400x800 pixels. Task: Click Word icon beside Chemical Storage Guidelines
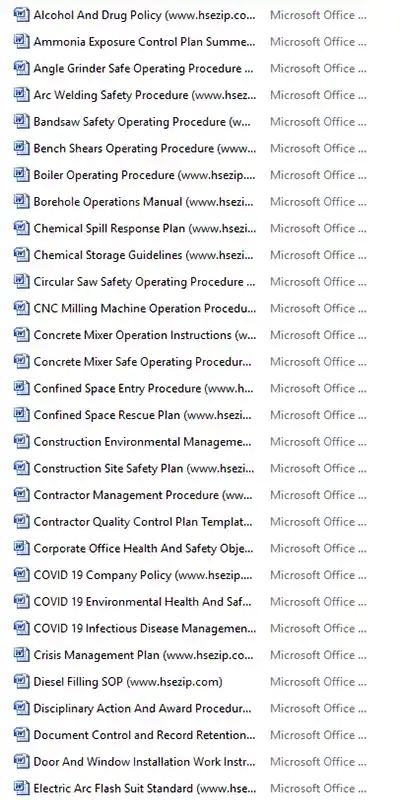click(x=21, y=255)
